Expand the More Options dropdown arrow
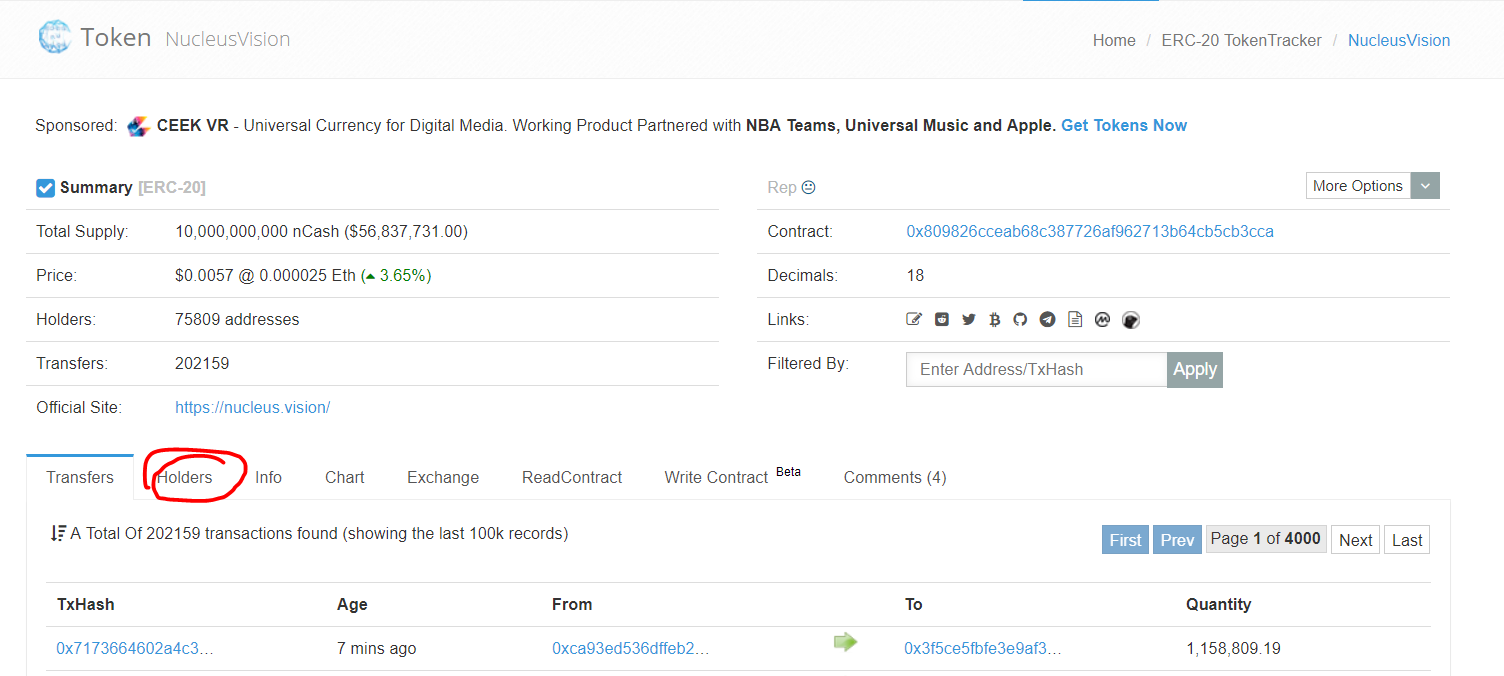Screen dimensions: 1504x676 click(x=1426, y=186)
